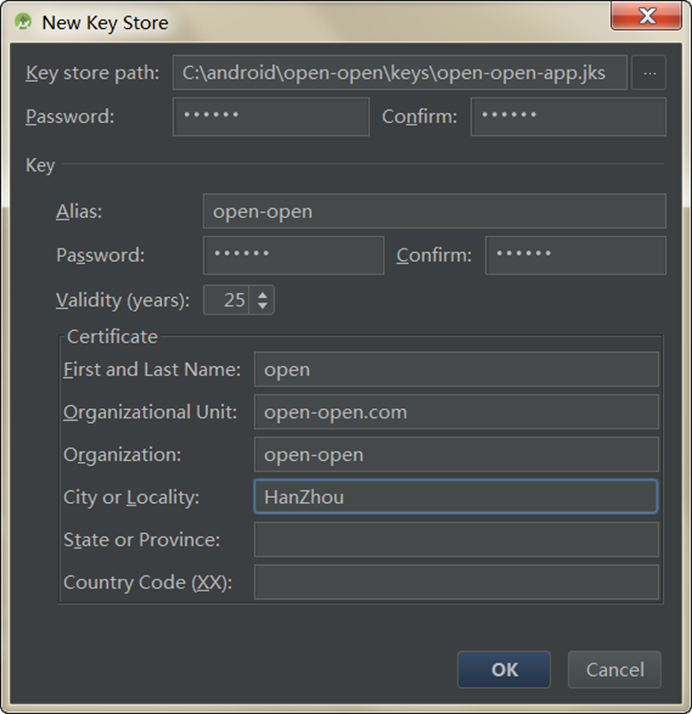Viewport: 692px width, 714px height.
Task: Focus the Alias field containing open-open
Action: [x=434, y=211]
